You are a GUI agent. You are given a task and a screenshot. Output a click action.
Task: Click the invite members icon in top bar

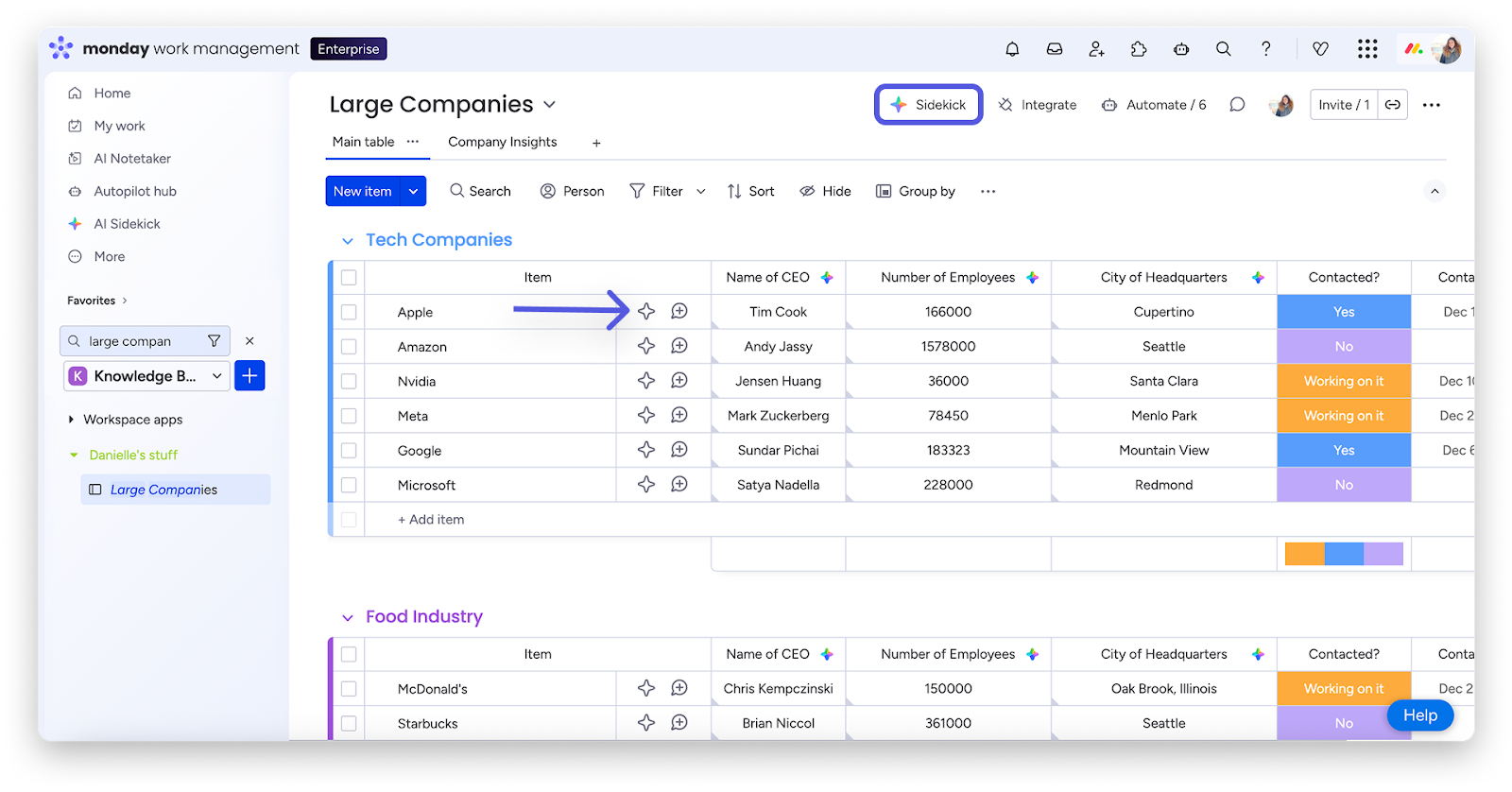point(1096,49)
